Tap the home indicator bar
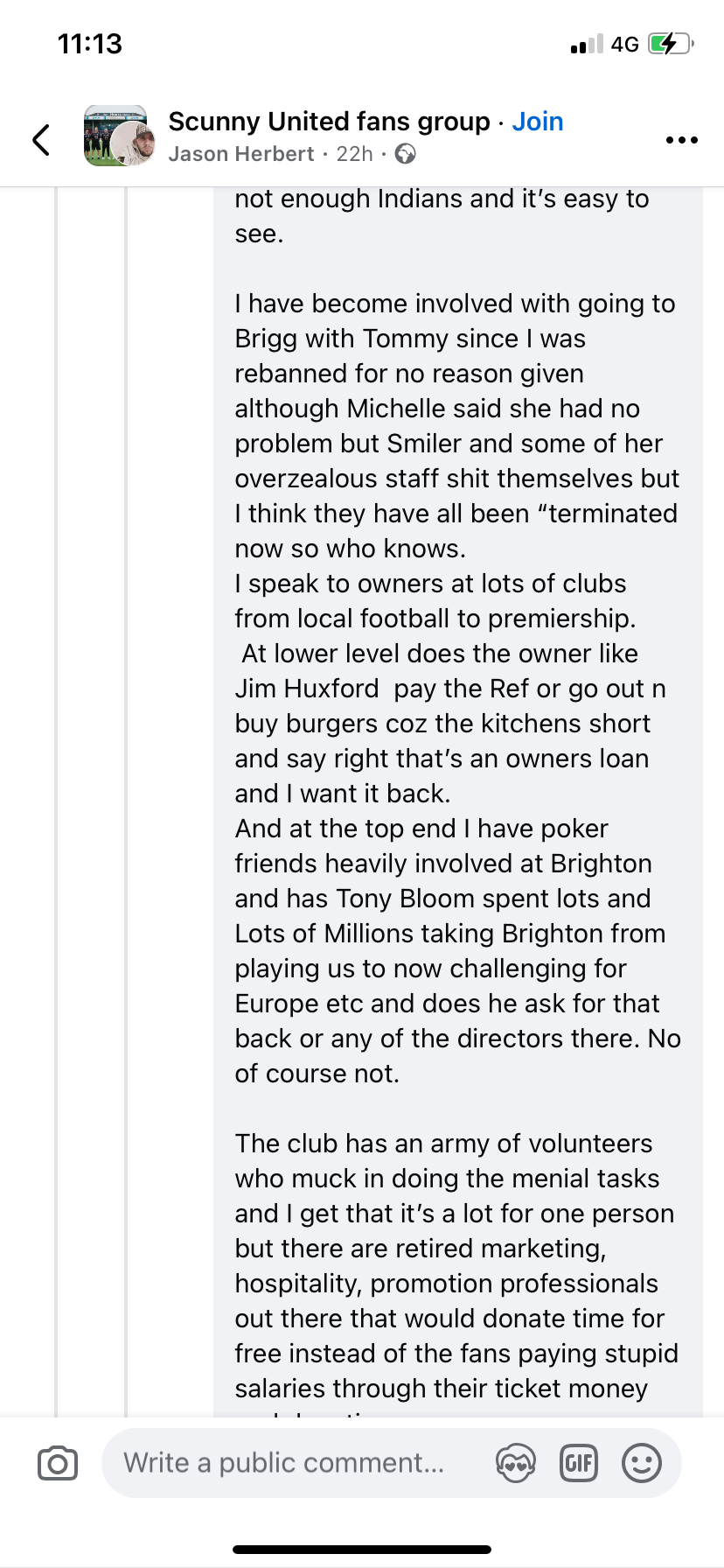Screen dimensions: 724x1568 pos(362,1550)
